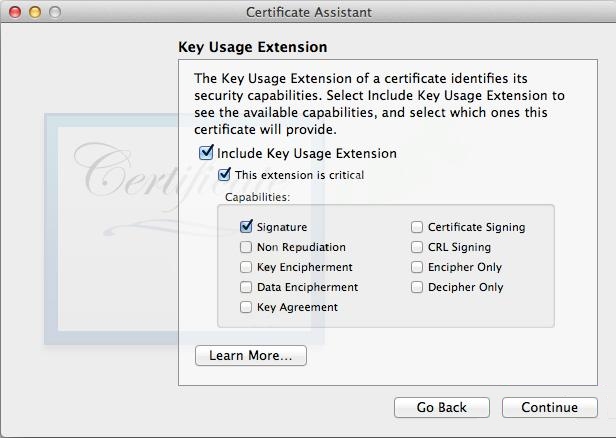The image size is (616, 438).
Task: Minimize the window with yellow button
Action: (x=35, y=12)
